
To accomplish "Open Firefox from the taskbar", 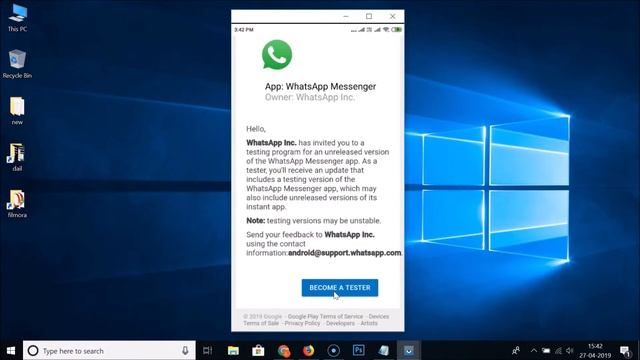I will pos(309,351).
